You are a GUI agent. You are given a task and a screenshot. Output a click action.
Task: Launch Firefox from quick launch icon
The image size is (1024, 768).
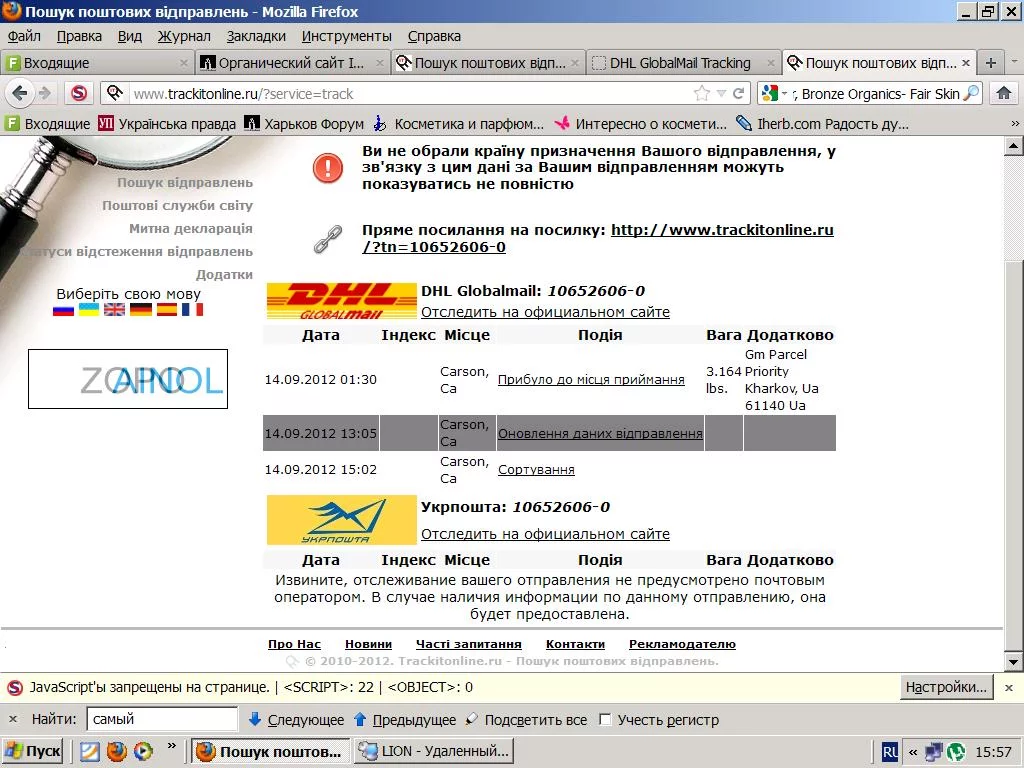(x=117, y=752)
